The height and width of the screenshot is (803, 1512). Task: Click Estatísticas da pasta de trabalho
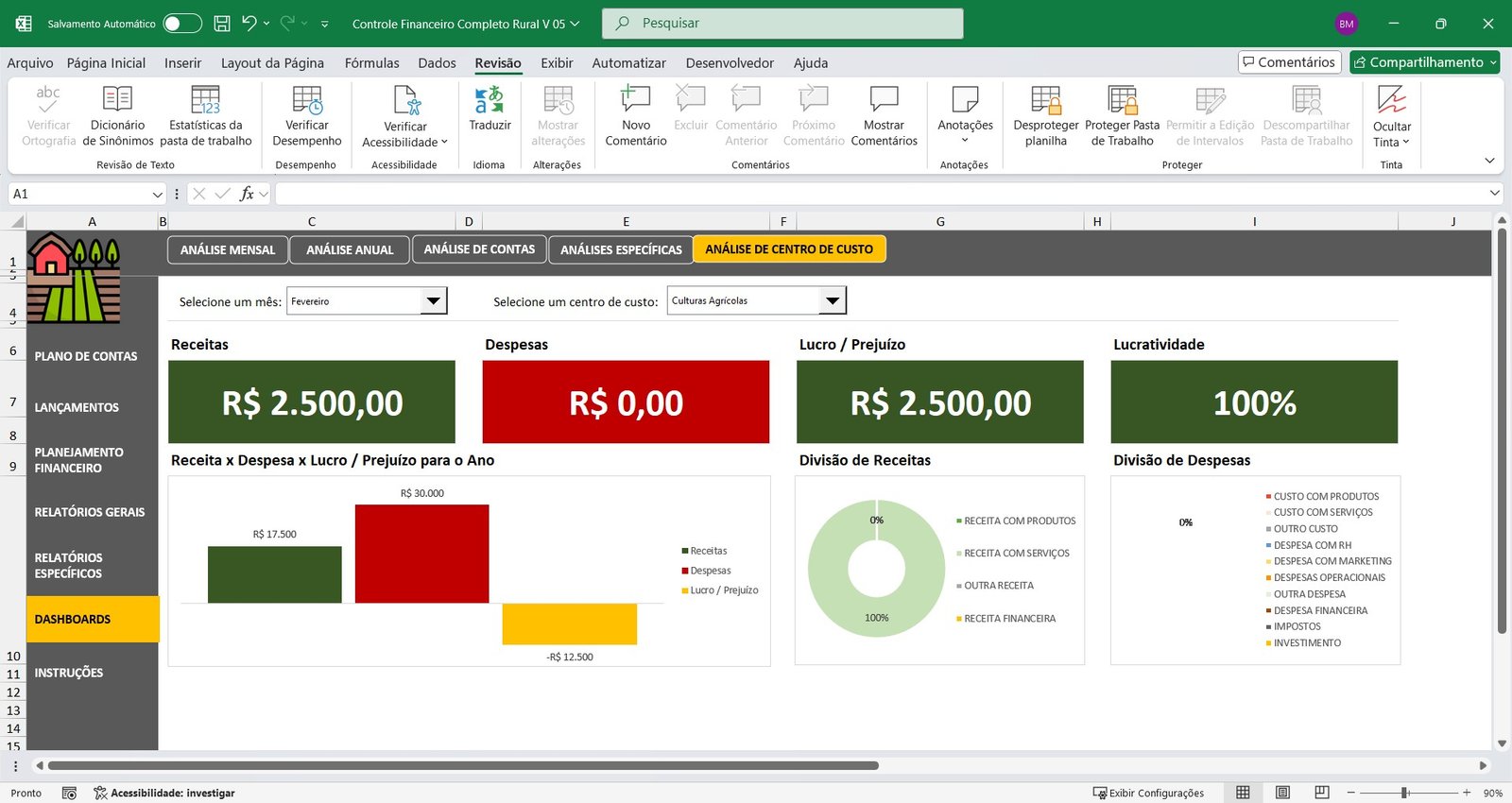[x=205, y=101]
